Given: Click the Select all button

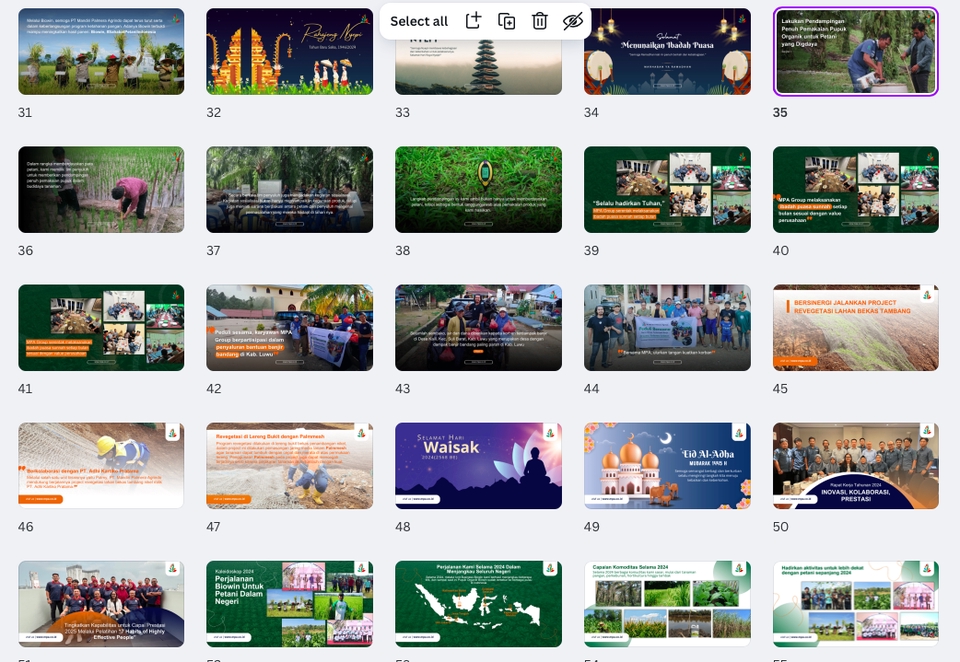Looking at the screenshot, I should coord(419,21).
